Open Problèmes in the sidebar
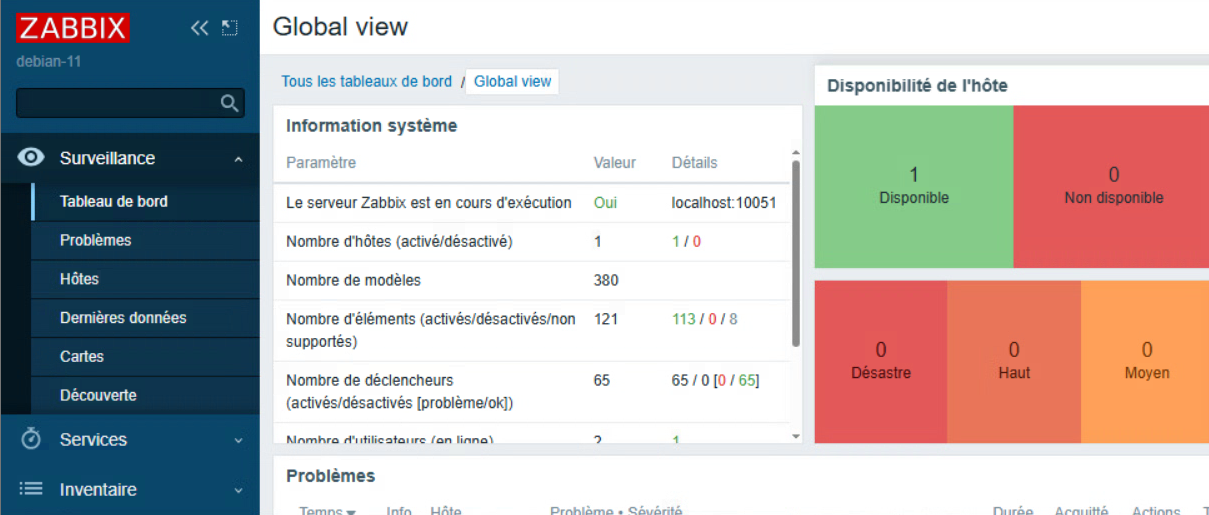Viewport: 1209px width, 515px height. click(x=95, y=240)
